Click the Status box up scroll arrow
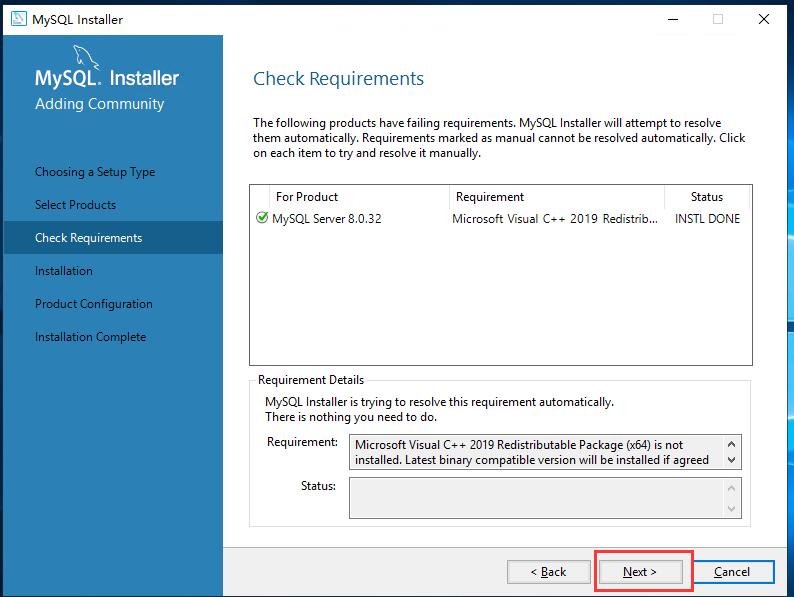Screen dimensions: 794x597 [x=731, y=488]
